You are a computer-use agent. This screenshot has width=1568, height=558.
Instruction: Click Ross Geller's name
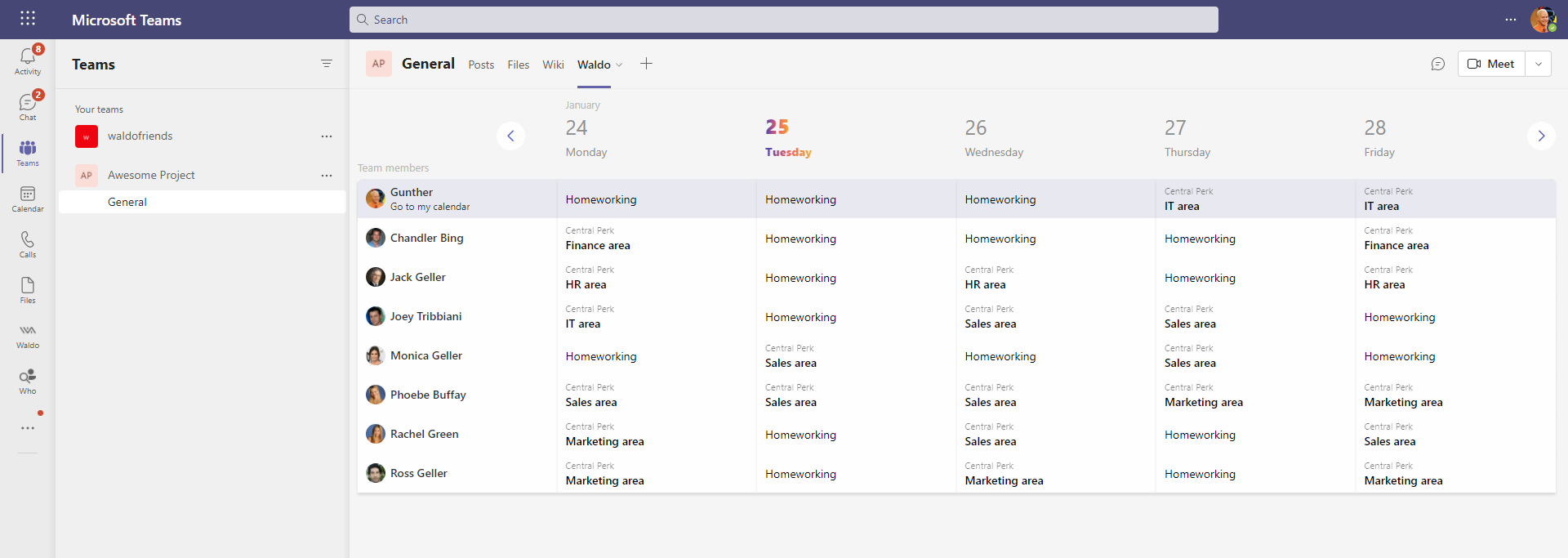coord(419,473)
